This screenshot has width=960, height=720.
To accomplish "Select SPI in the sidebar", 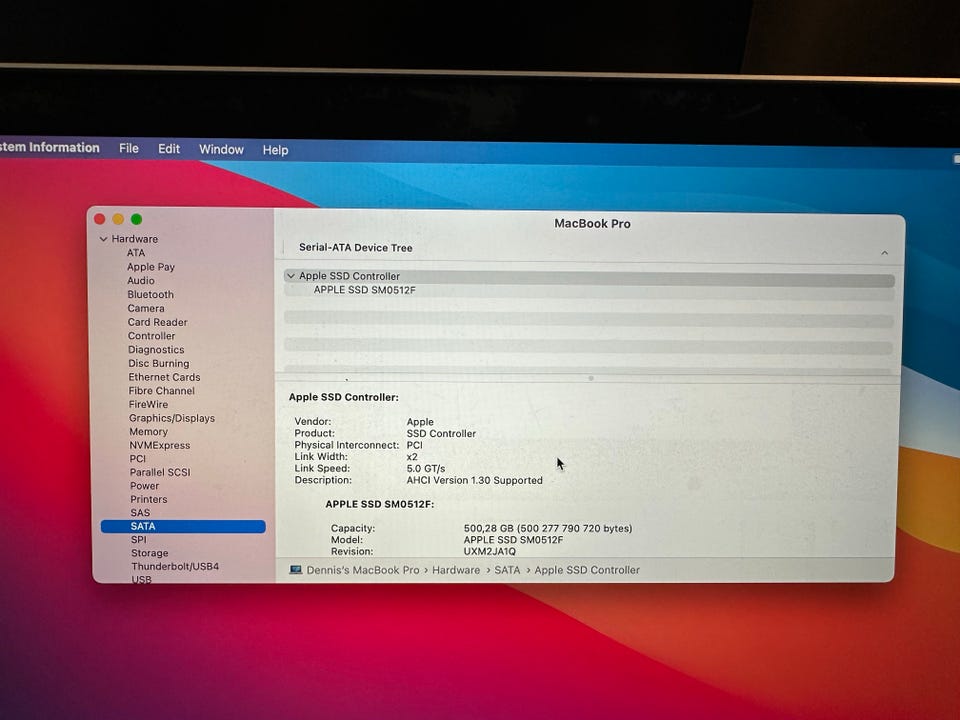I will (139, 539).
